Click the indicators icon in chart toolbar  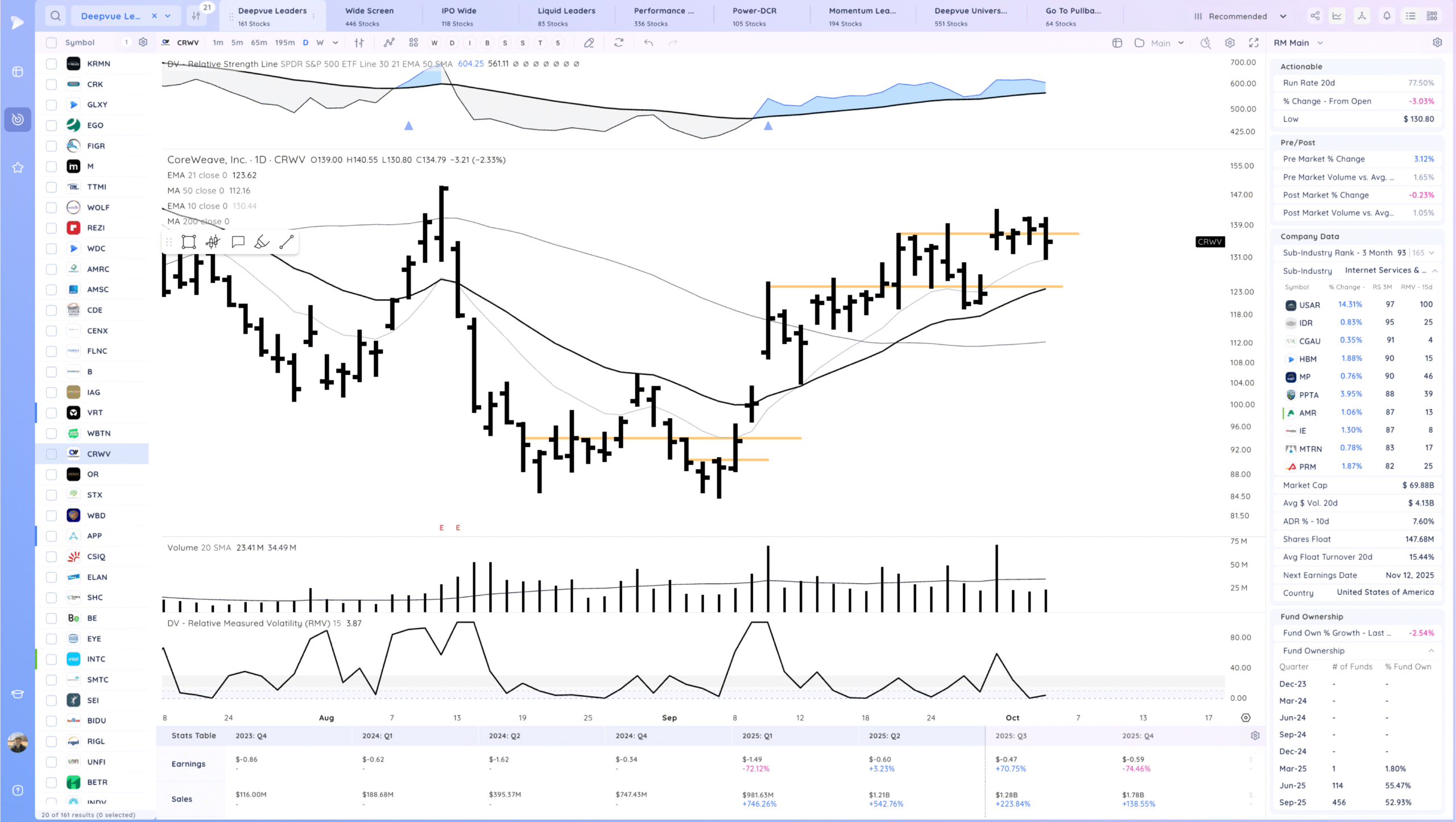click(389, 43)
